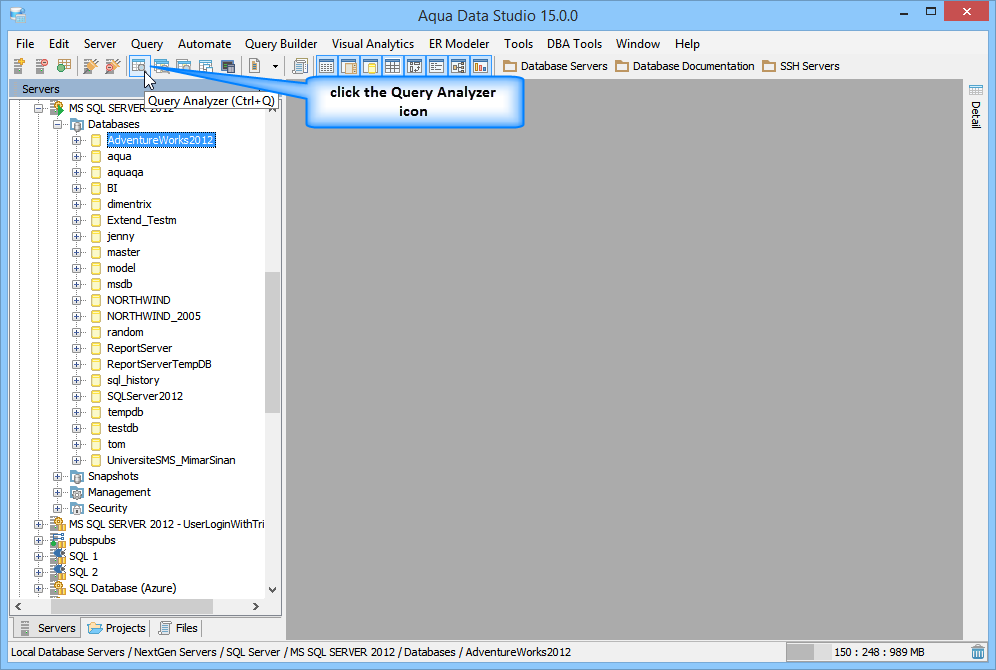Open the SSH Servers folder shortcut
This screenshot has height=670, width=996.
(801, 66)
